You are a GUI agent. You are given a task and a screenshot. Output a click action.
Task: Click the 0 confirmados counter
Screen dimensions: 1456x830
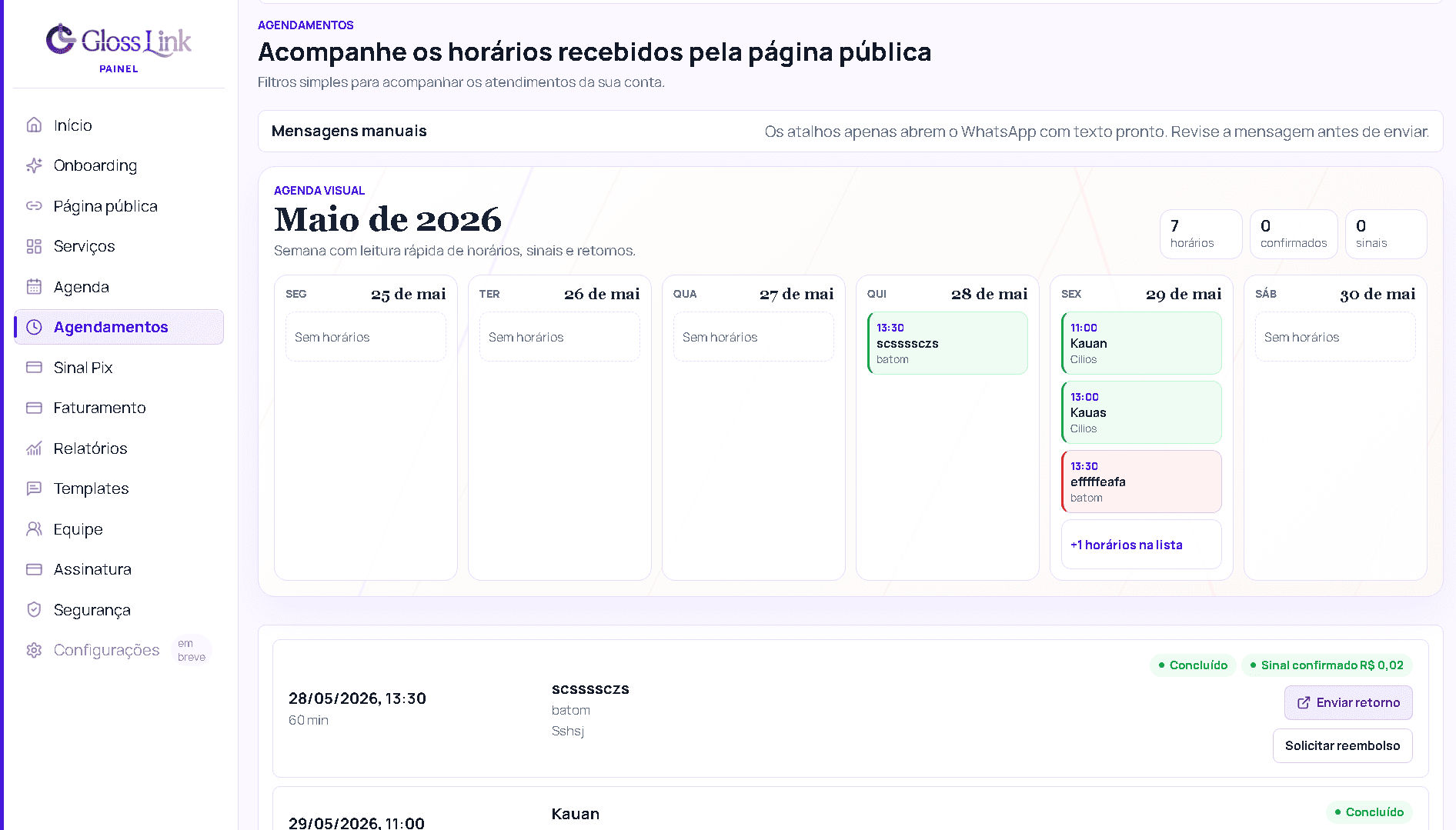(x=1294, y=234)
